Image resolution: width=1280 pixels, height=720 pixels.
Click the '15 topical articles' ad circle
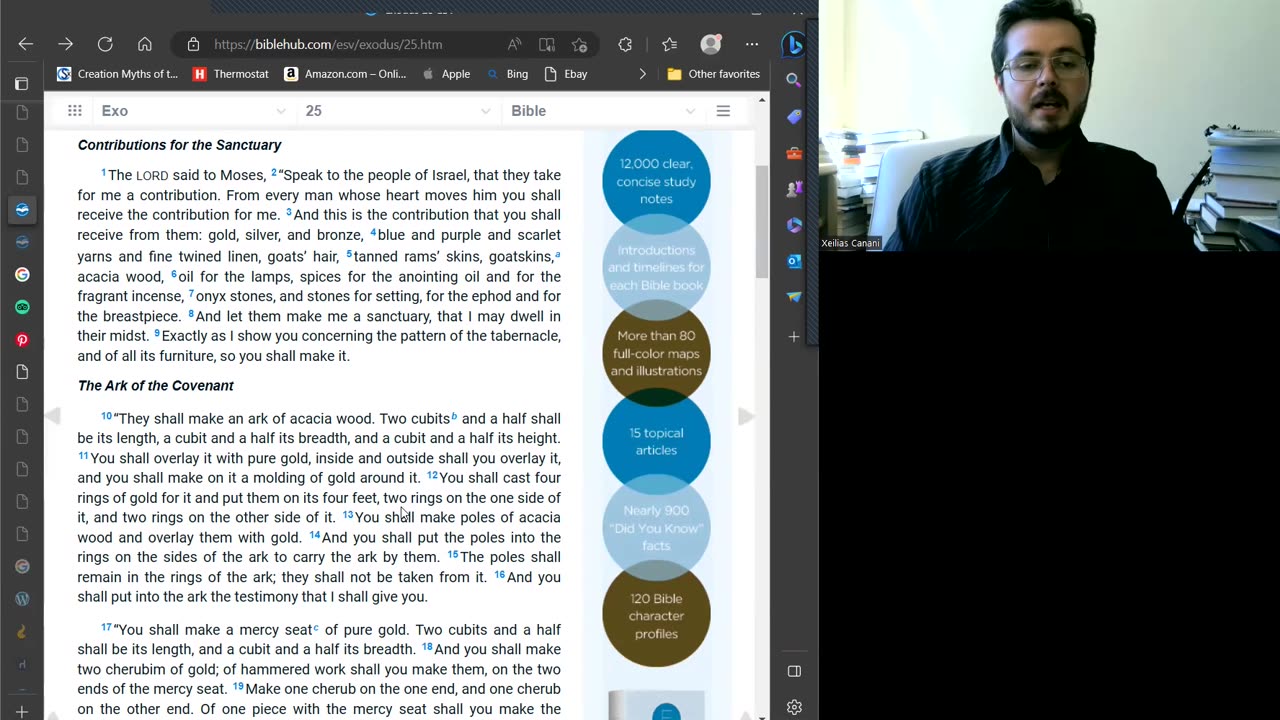click(656, 441)
